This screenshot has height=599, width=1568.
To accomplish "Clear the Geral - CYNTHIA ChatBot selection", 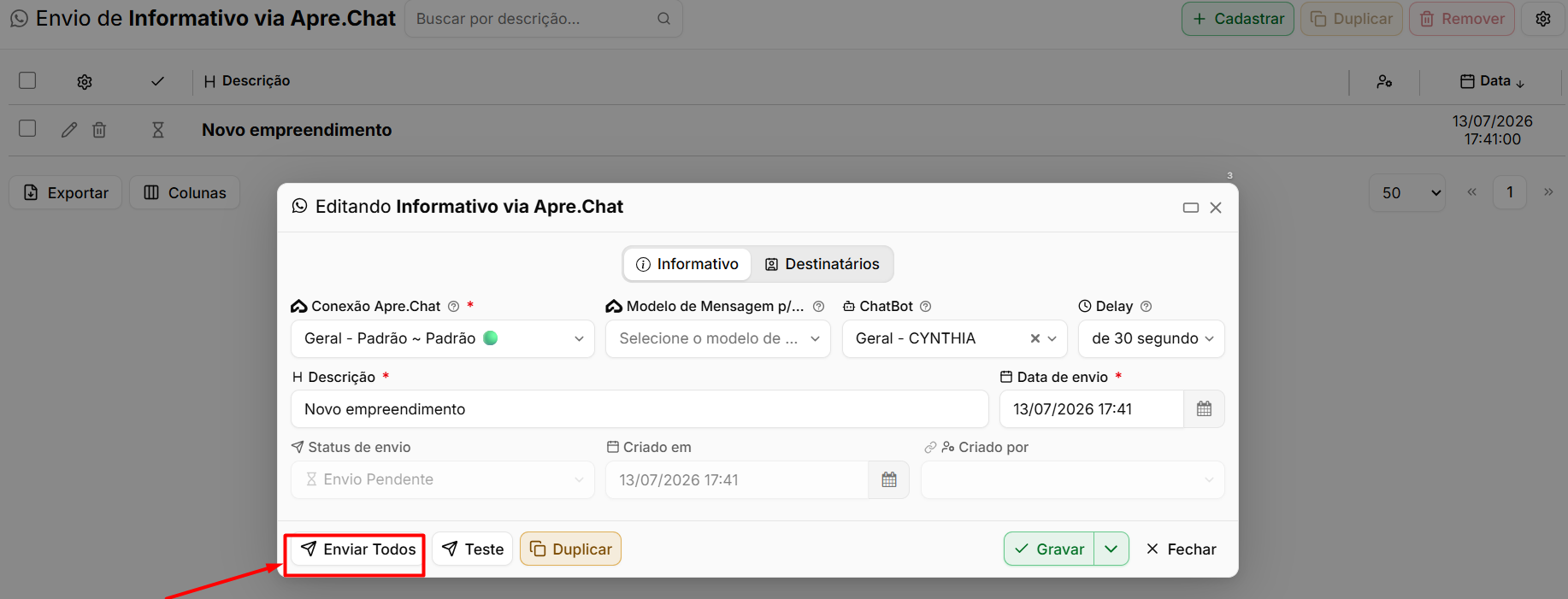I will point(1035,338).
